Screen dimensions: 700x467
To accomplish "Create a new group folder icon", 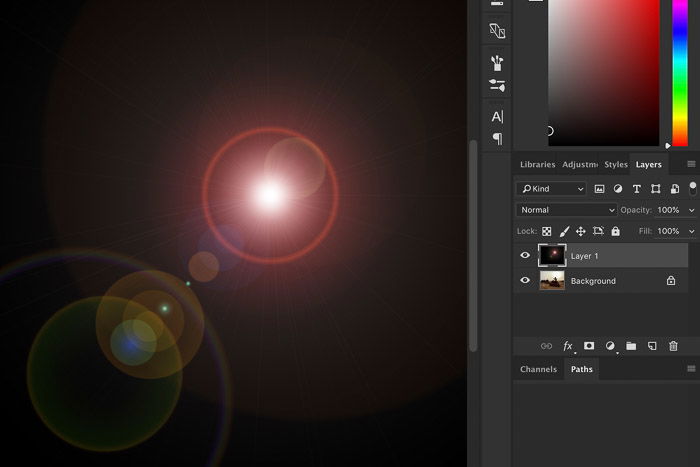I will 631,346.
